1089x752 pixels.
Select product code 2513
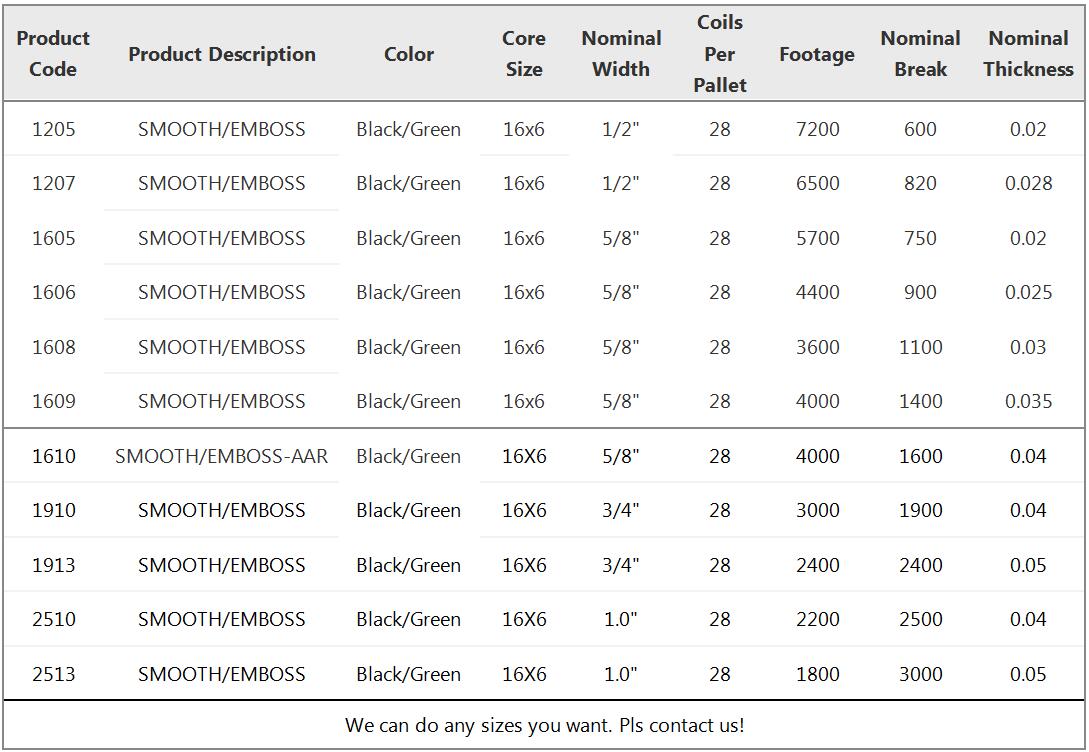(53, 674)
